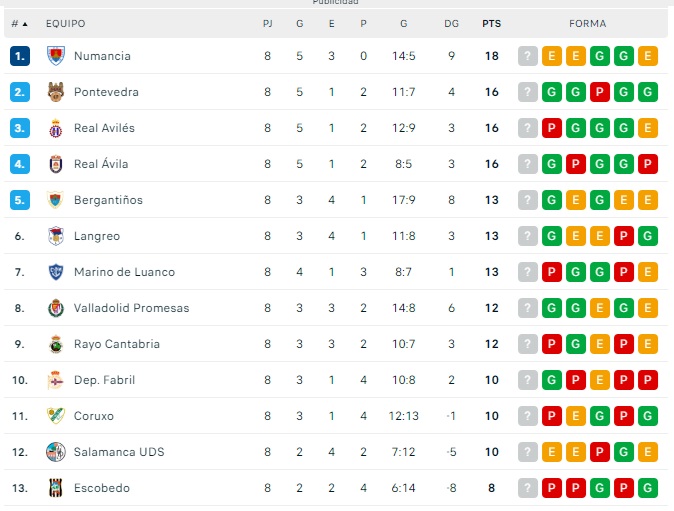674x511 pixels.
Task: Sort standings by PTS column header
Action: (x=491, y=23)
